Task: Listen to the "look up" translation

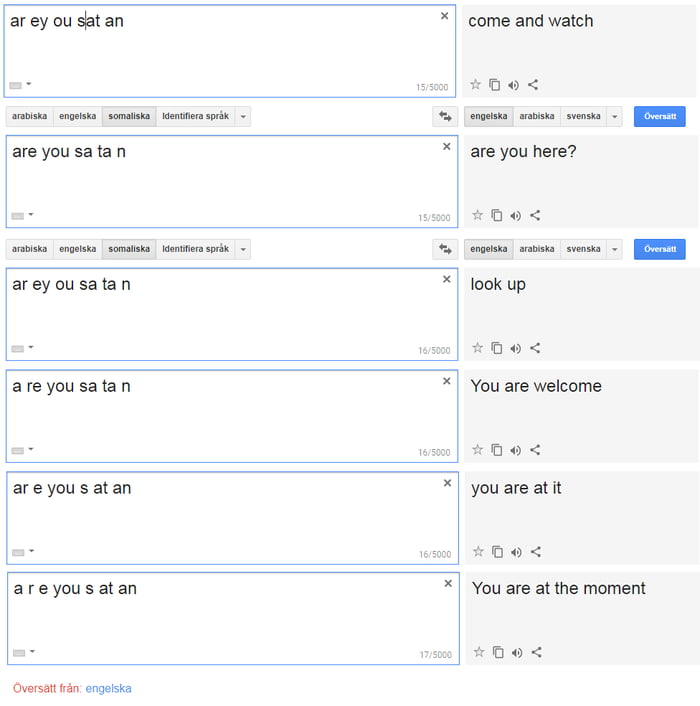Action: click(515, 348)
